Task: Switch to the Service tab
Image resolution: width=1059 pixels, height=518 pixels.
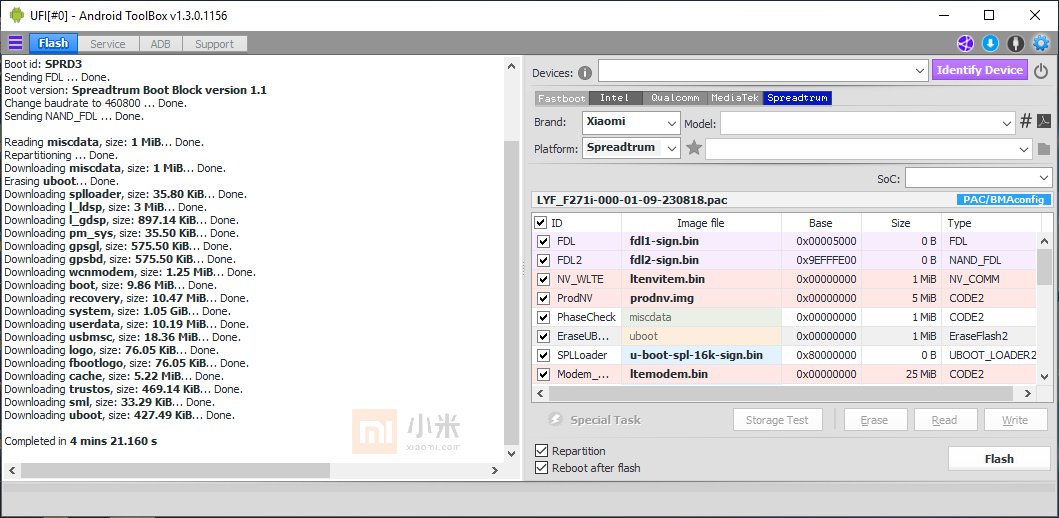Action: pos(108,44)
